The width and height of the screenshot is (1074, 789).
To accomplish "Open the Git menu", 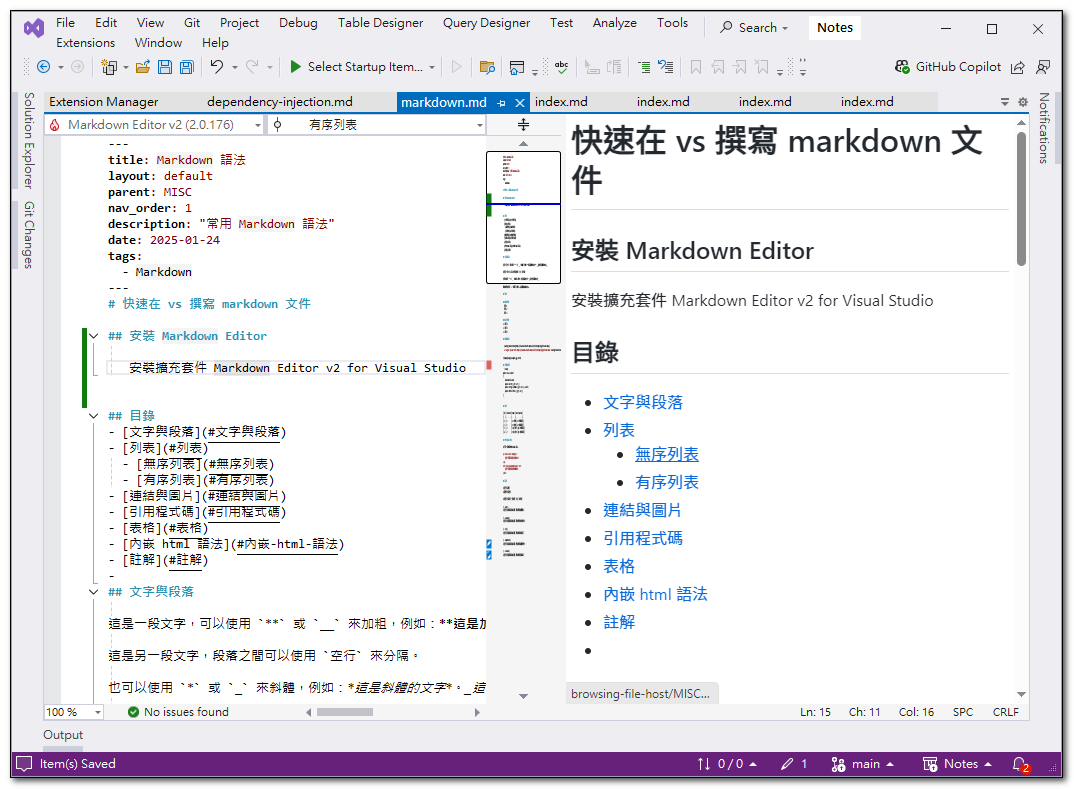I will (192, 23).
